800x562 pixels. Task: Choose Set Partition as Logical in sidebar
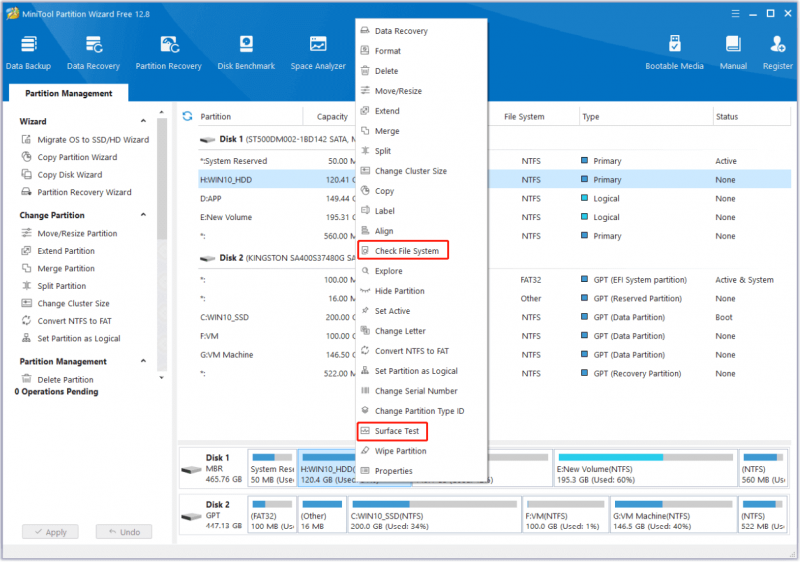71,339
